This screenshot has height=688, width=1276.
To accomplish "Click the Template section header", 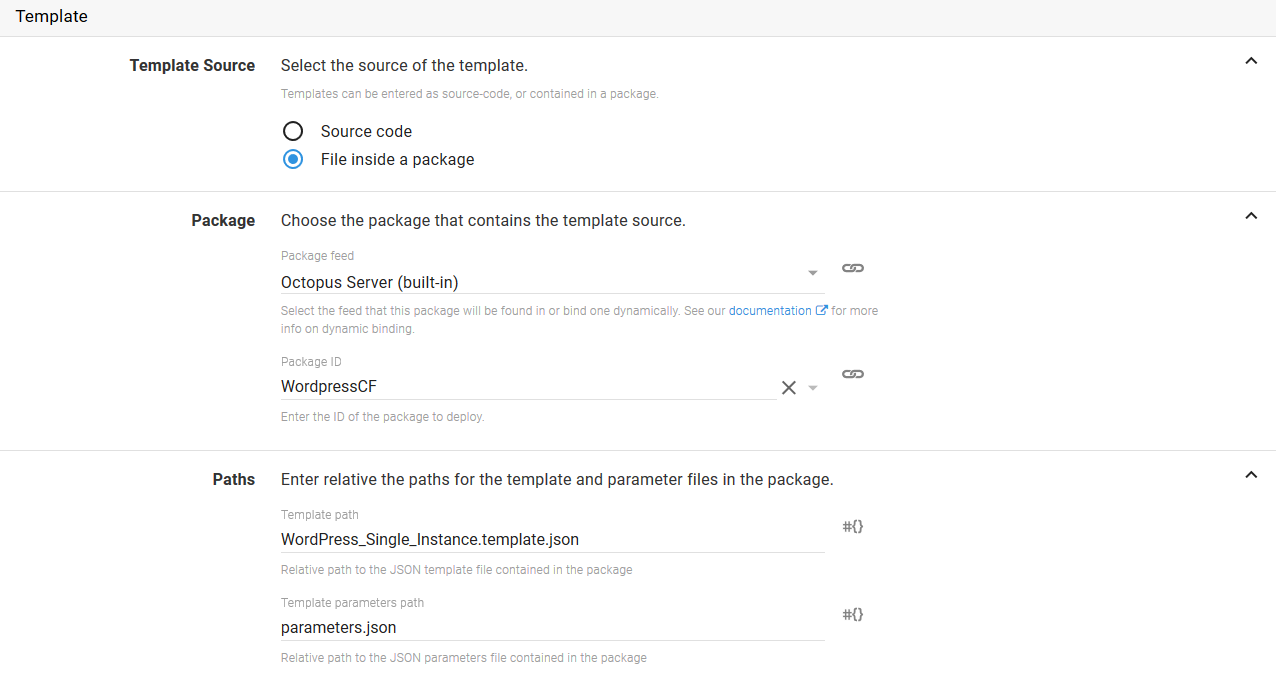I will (52, 17).
